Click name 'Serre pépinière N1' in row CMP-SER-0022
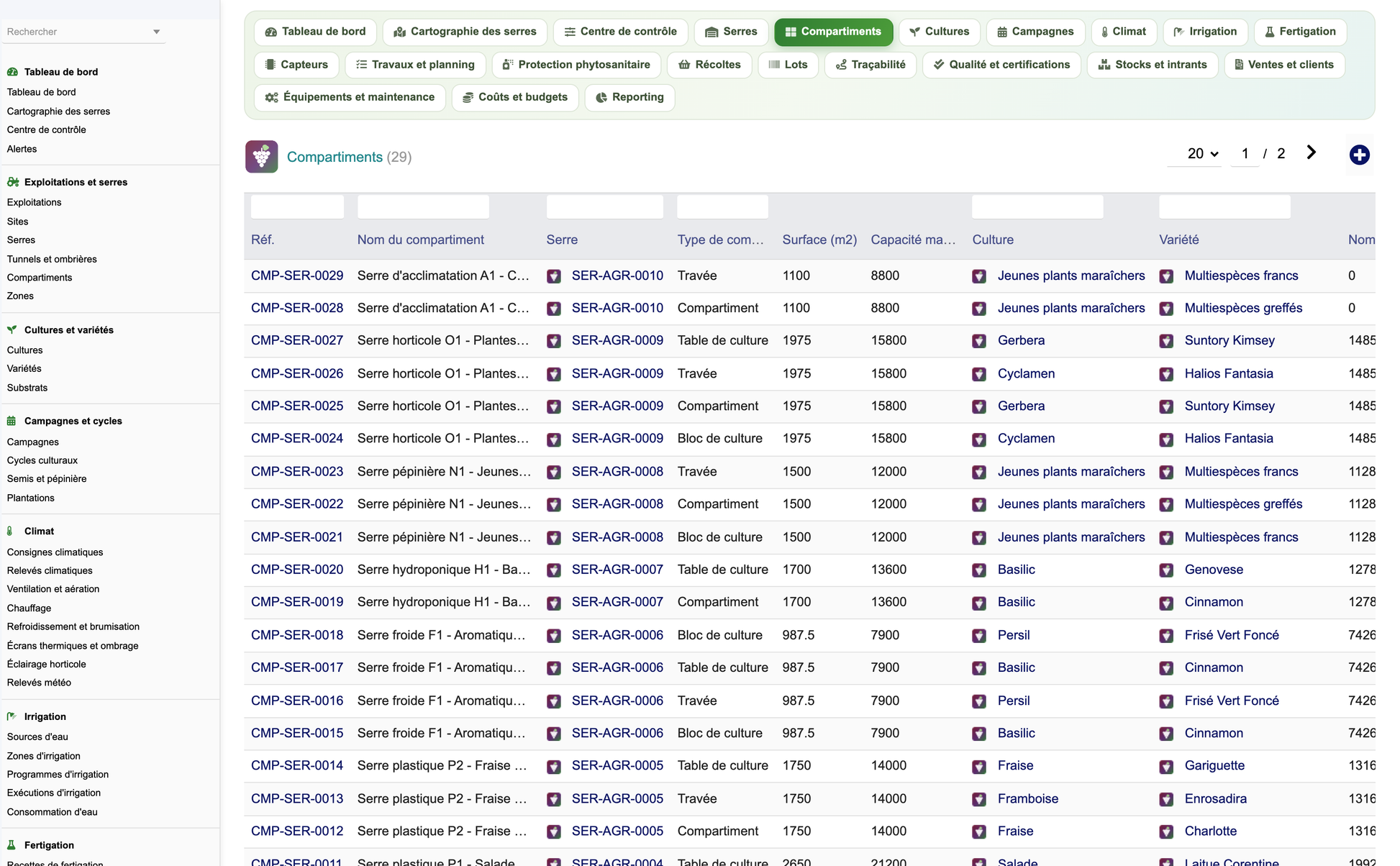Viewport: 1400px width, 866px height. tap(444, 503)
